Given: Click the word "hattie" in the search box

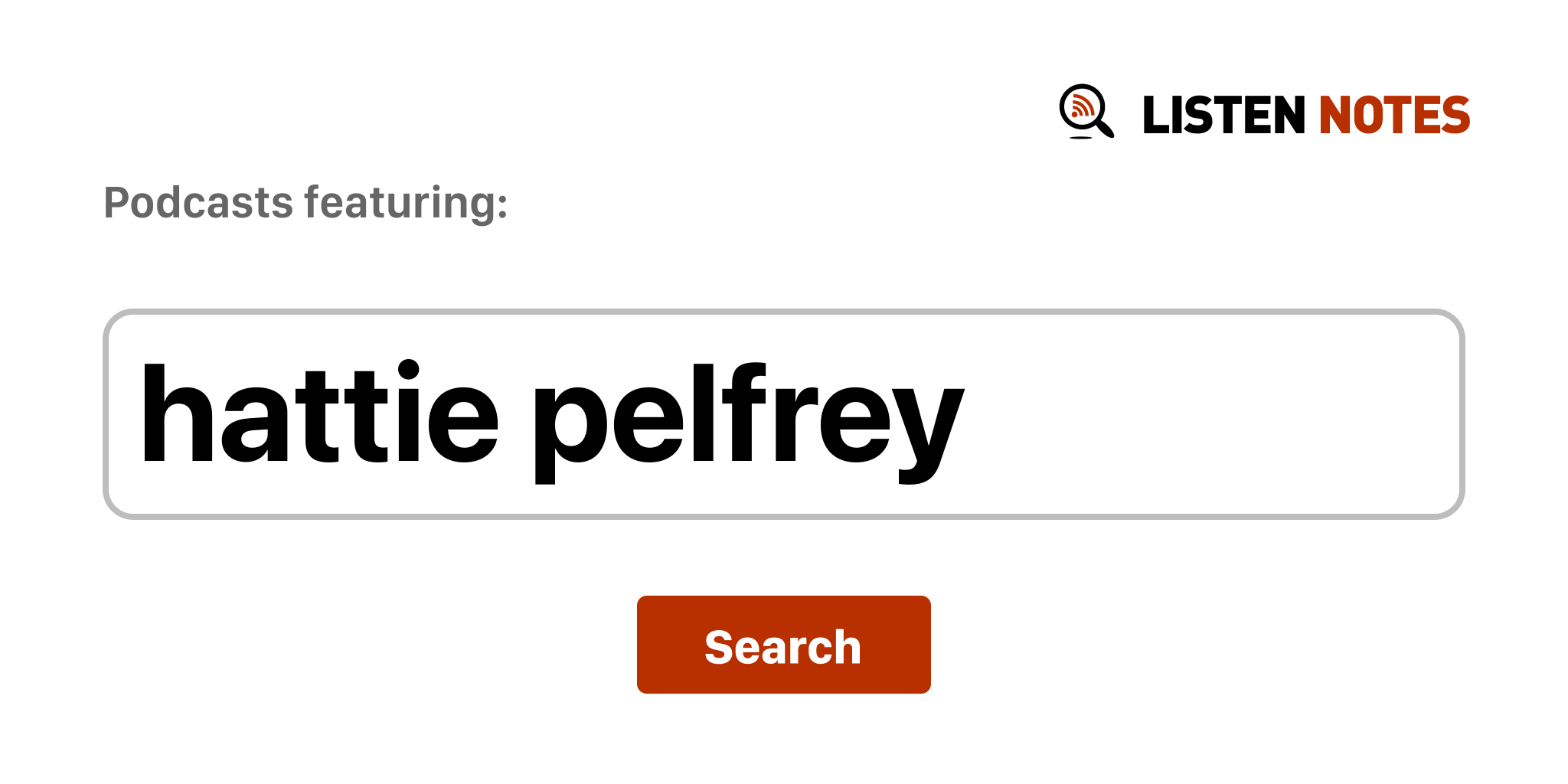Looking at the screenshot, I should click(319, 414).
